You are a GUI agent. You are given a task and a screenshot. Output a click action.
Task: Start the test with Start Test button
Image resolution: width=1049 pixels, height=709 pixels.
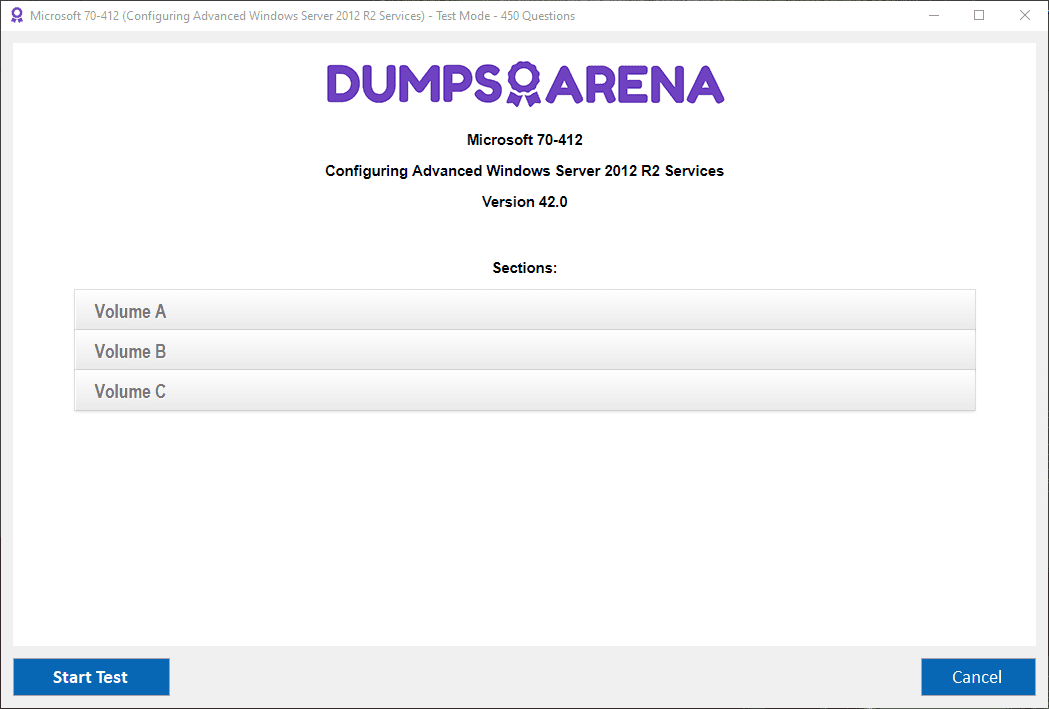point(91,677)
